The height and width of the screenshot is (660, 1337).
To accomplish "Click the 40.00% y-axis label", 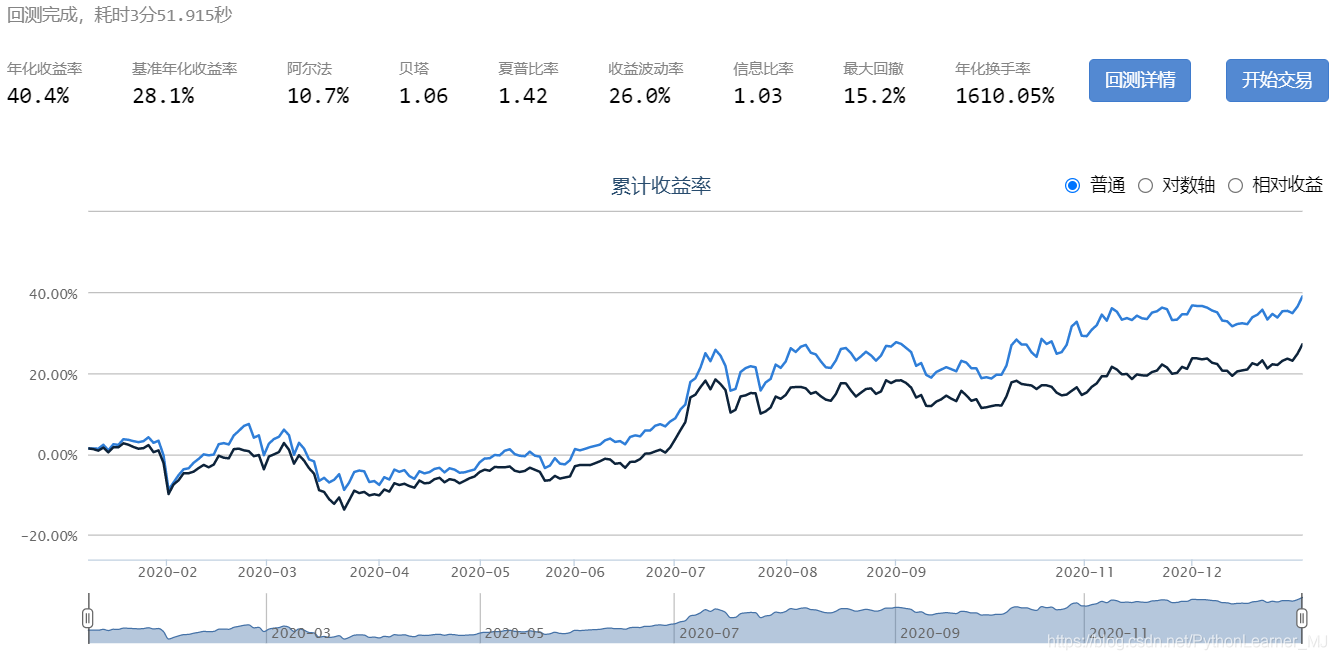I will point(53,294).
